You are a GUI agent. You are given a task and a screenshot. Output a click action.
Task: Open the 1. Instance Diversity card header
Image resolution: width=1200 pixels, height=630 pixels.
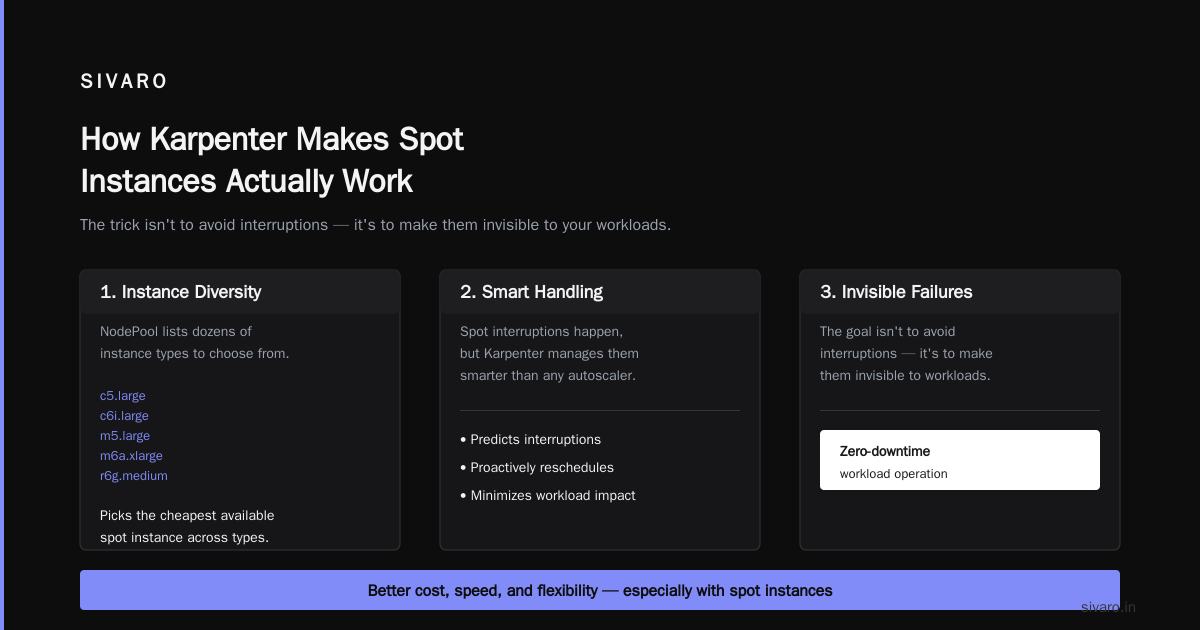click(x=240, y=292)
